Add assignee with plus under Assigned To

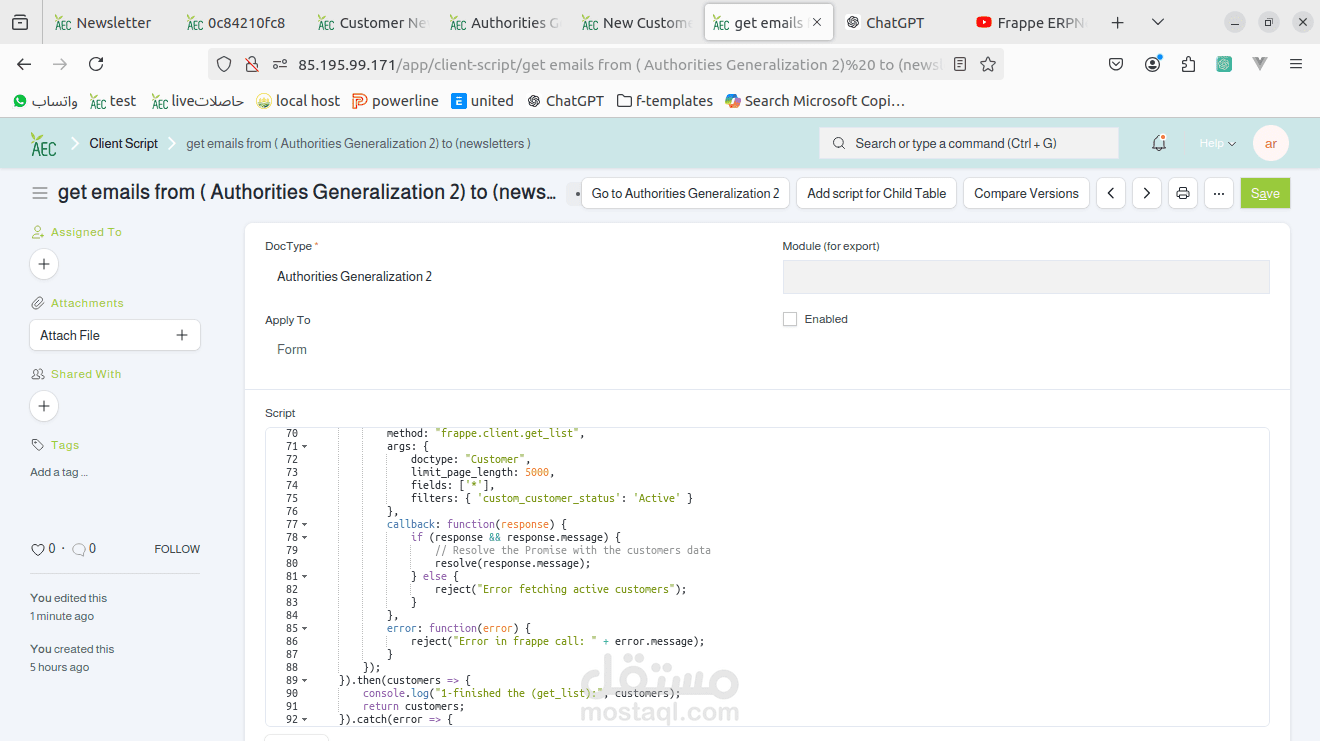pyautogui.click(x=44, y=264)
